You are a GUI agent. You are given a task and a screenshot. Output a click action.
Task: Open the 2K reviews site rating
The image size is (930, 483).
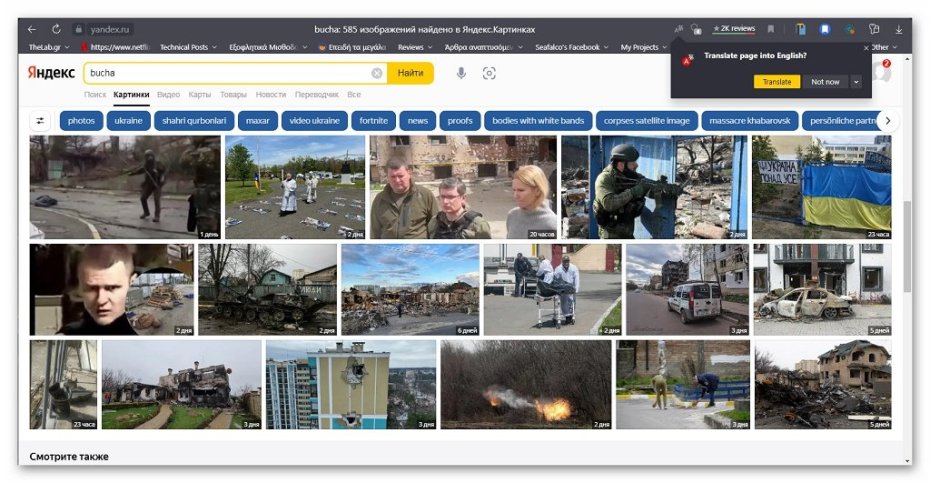tap(734, 28)
